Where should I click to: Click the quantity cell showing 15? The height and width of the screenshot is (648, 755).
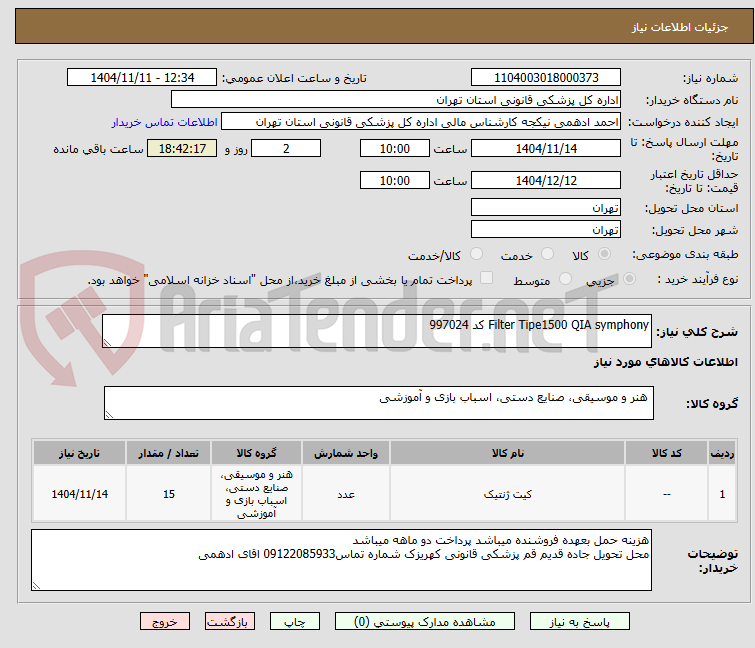[169, 494]
